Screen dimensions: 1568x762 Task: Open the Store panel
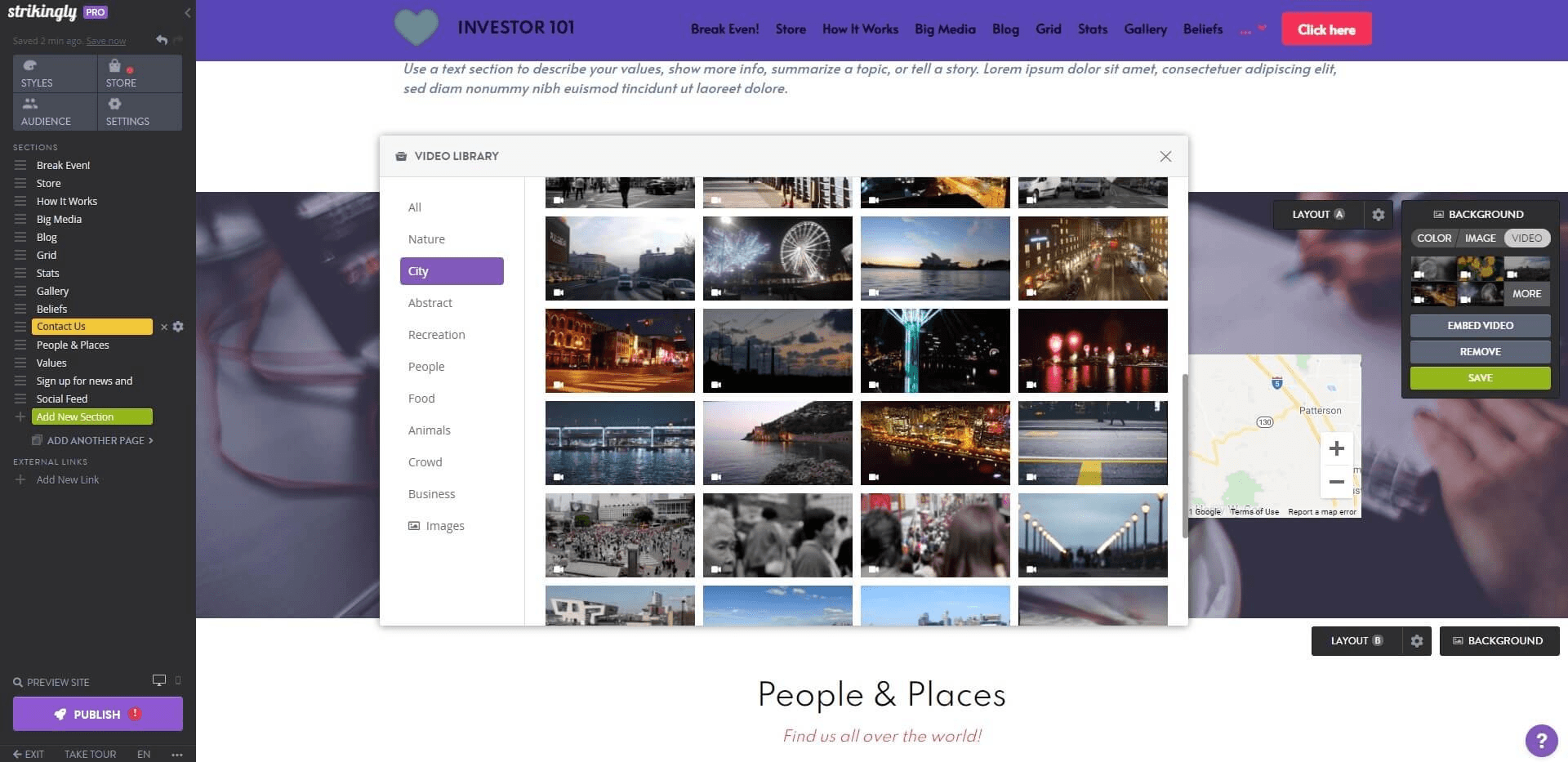pyautogui.click(x=139, y=74)
